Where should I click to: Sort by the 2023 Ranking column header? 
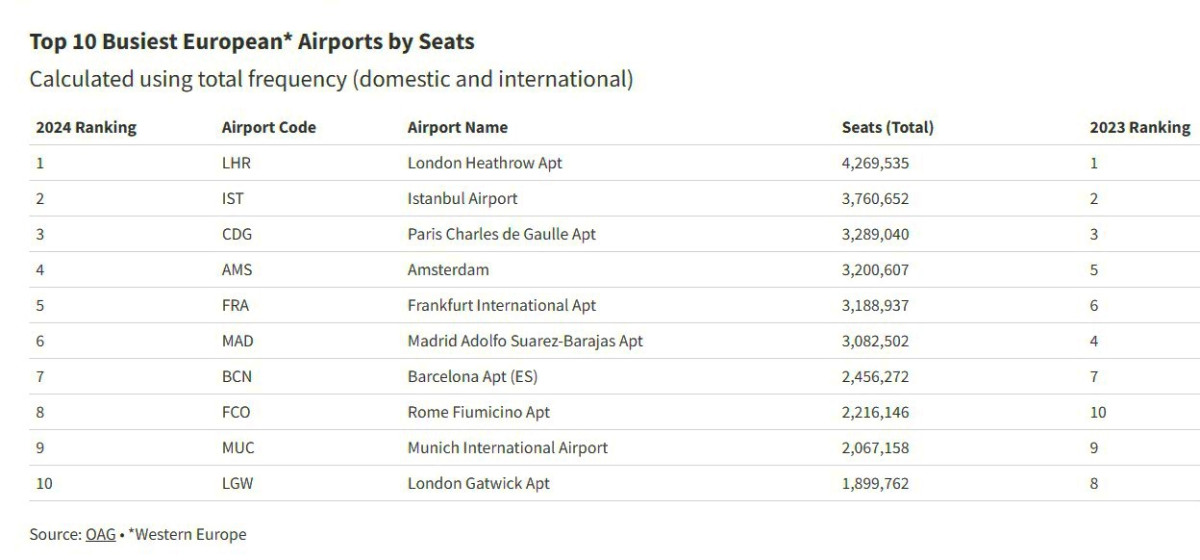point(1140,127)
